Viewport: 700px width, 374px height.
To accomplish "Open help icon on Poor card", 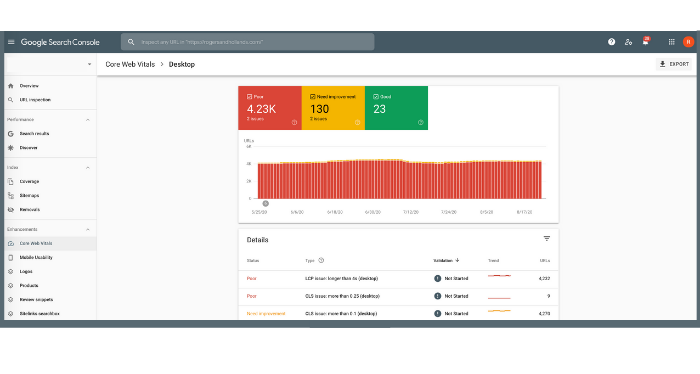I will point(294,122).
